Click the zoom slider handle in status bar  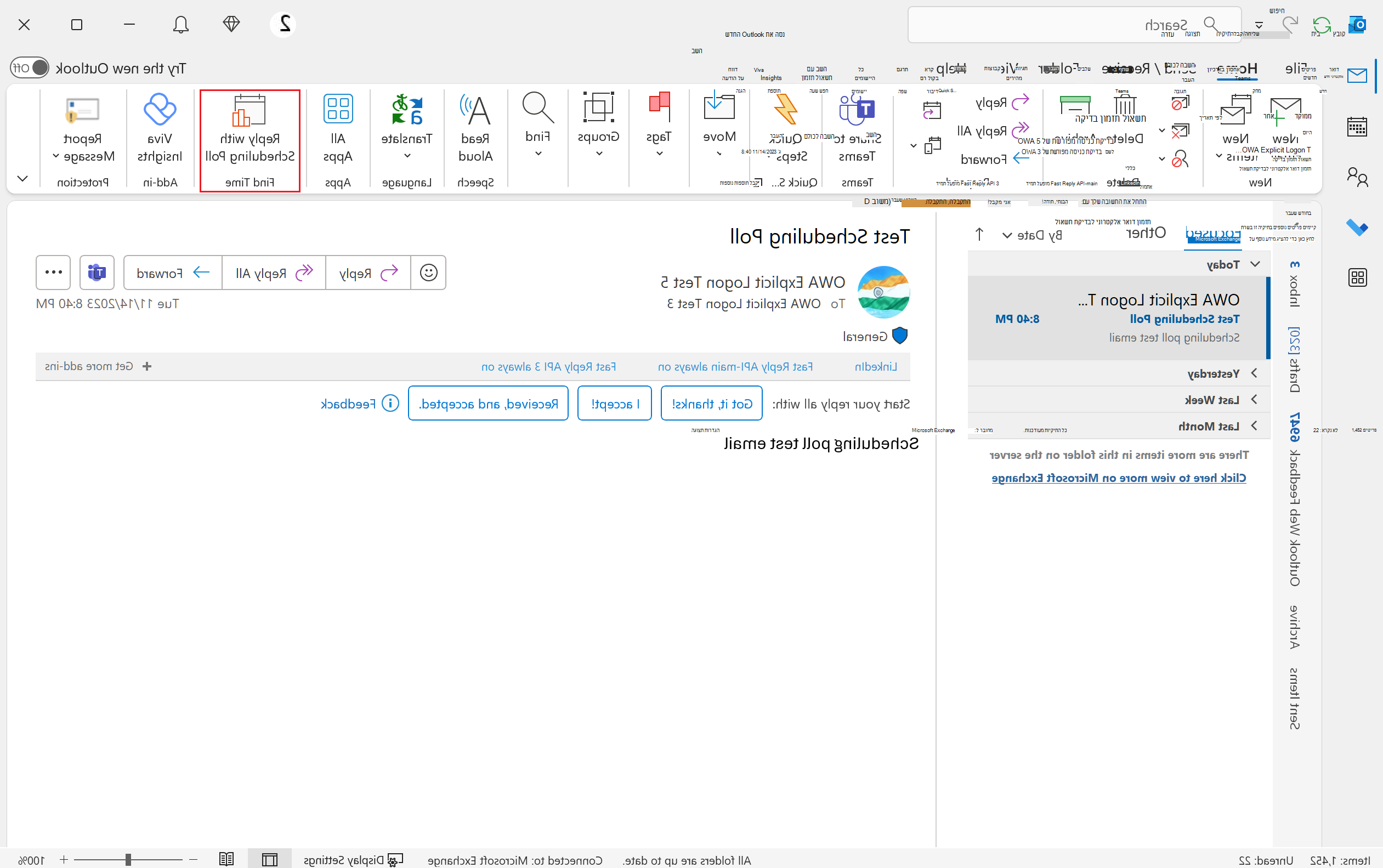[x=128, y=859]
